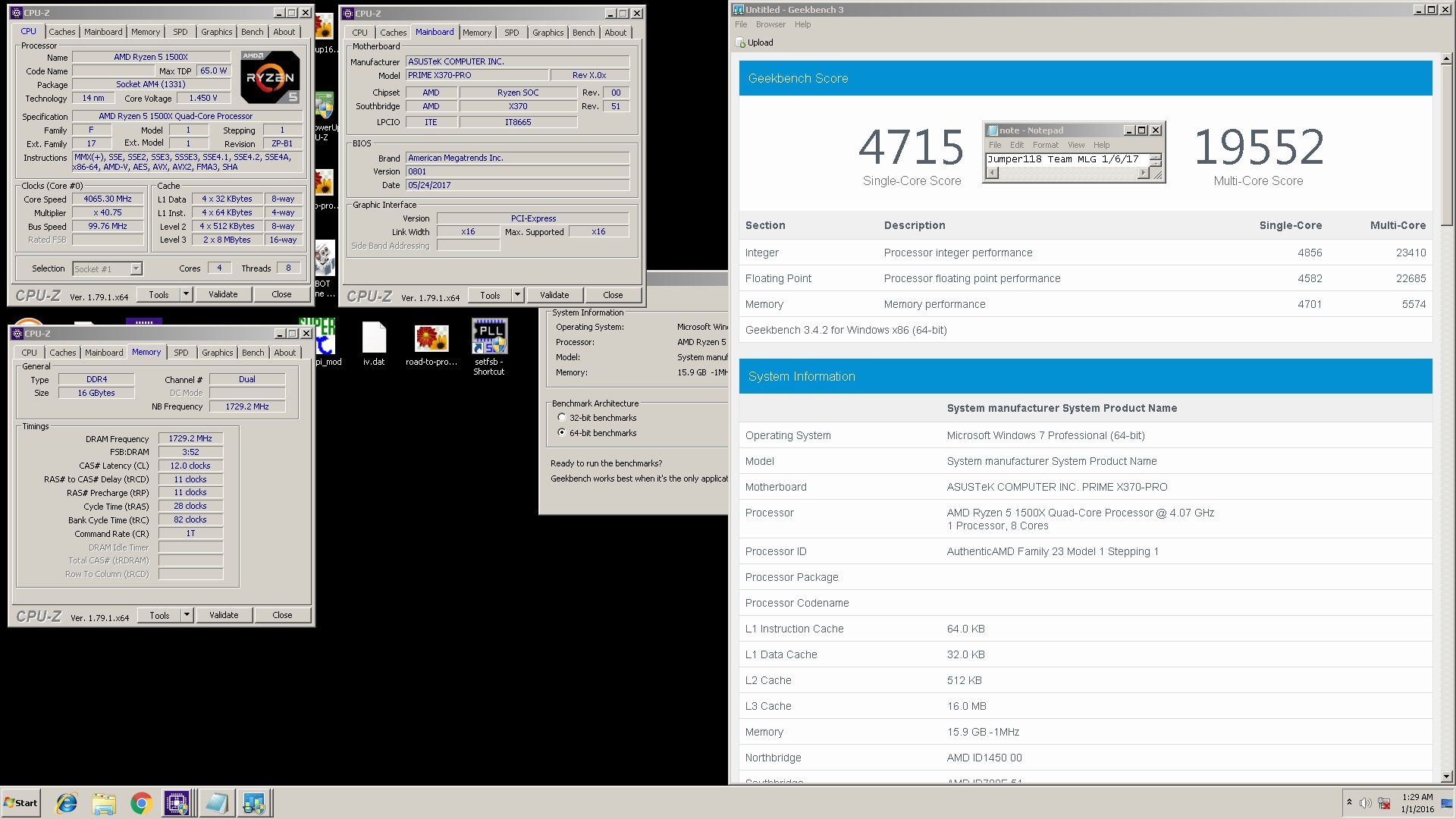Select the pi_mod desktop icon

pos(328,343)
